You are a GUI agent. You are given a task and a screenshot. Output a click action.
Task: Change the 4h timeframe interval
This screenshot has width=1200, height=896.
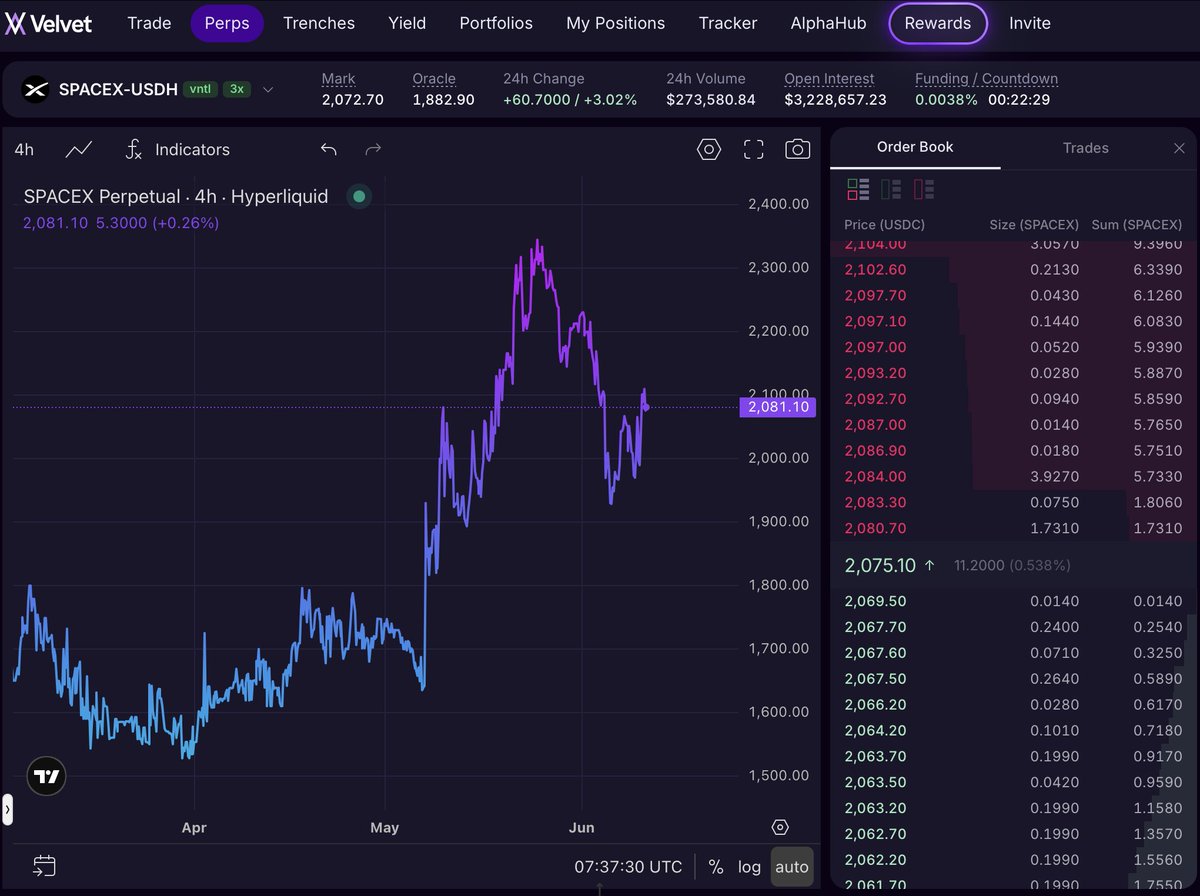[x=24, y=149]
